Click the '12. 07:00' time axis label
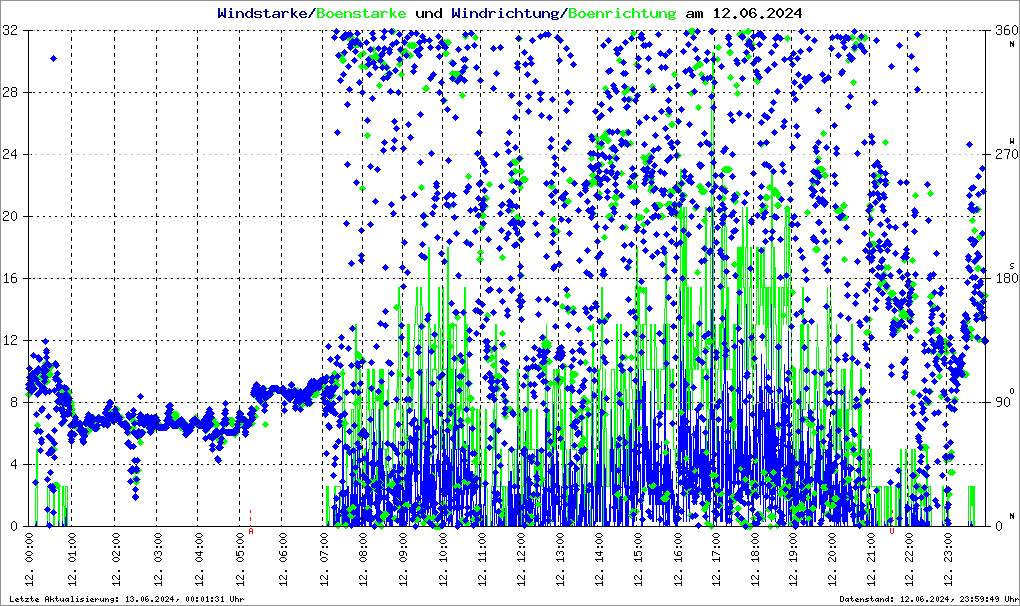 point(325,562)
